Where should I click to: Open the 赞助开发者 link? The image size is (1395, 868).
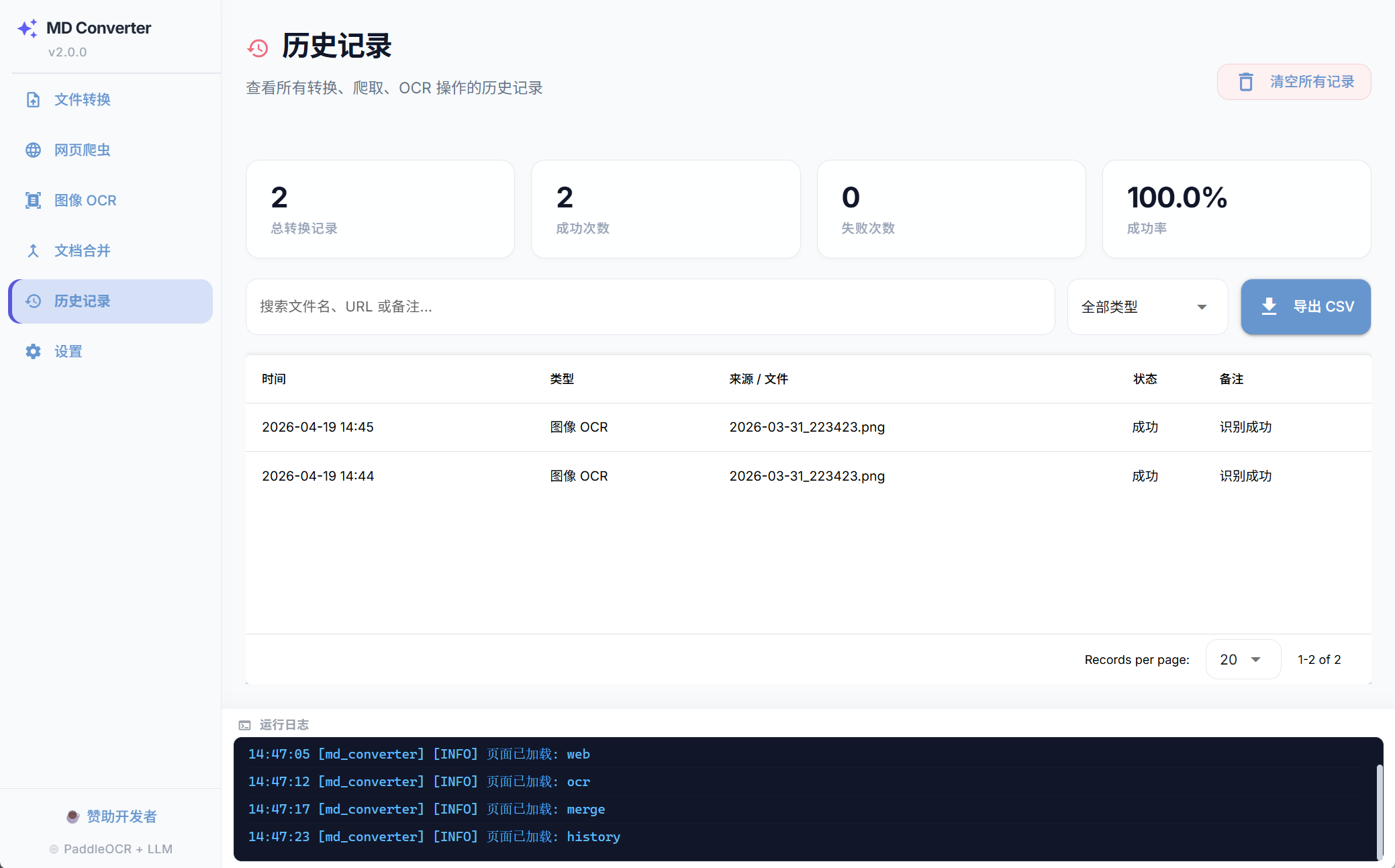tap(121, 816)
